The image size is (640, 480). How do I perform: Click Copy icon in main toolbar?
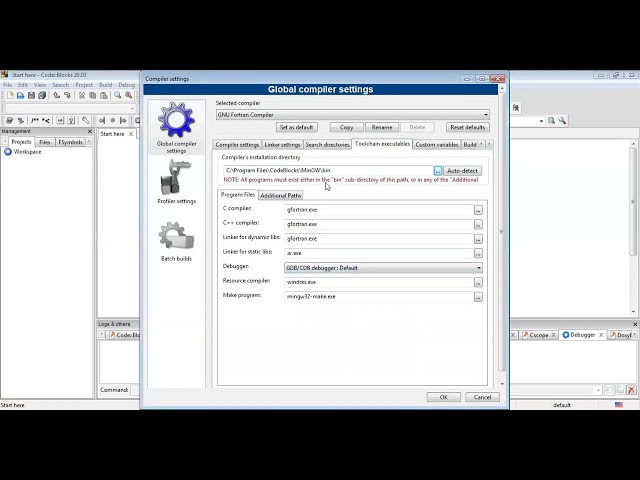pos(93,96)
